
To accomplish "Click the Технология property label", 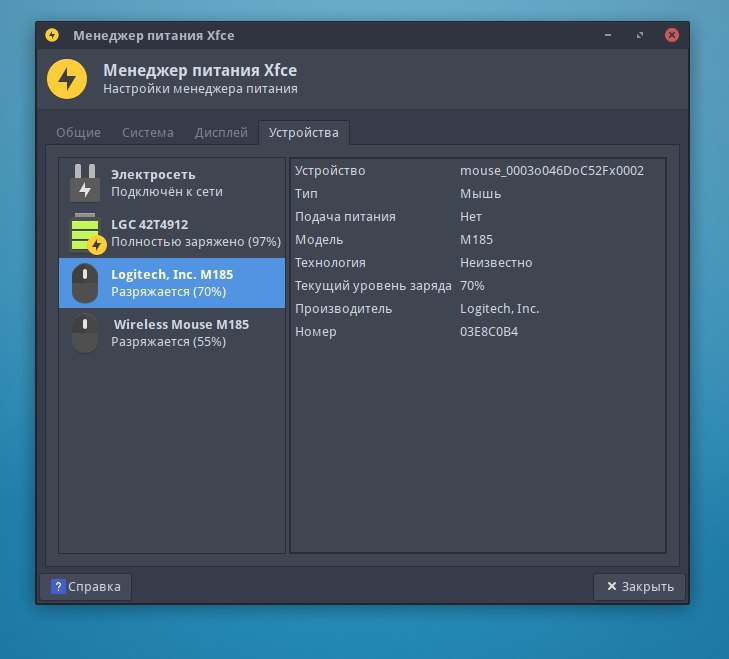I will [x=330, y=263].
